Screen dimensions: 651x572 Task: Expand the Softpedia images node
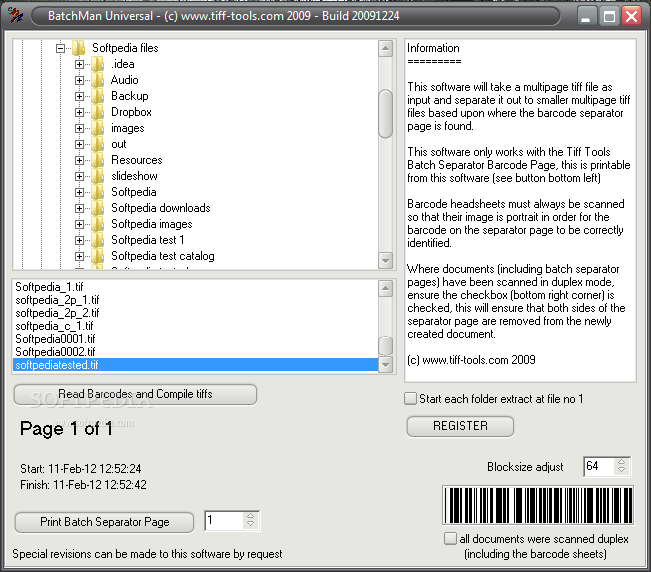pyautogui.click(x=79, y=224)
